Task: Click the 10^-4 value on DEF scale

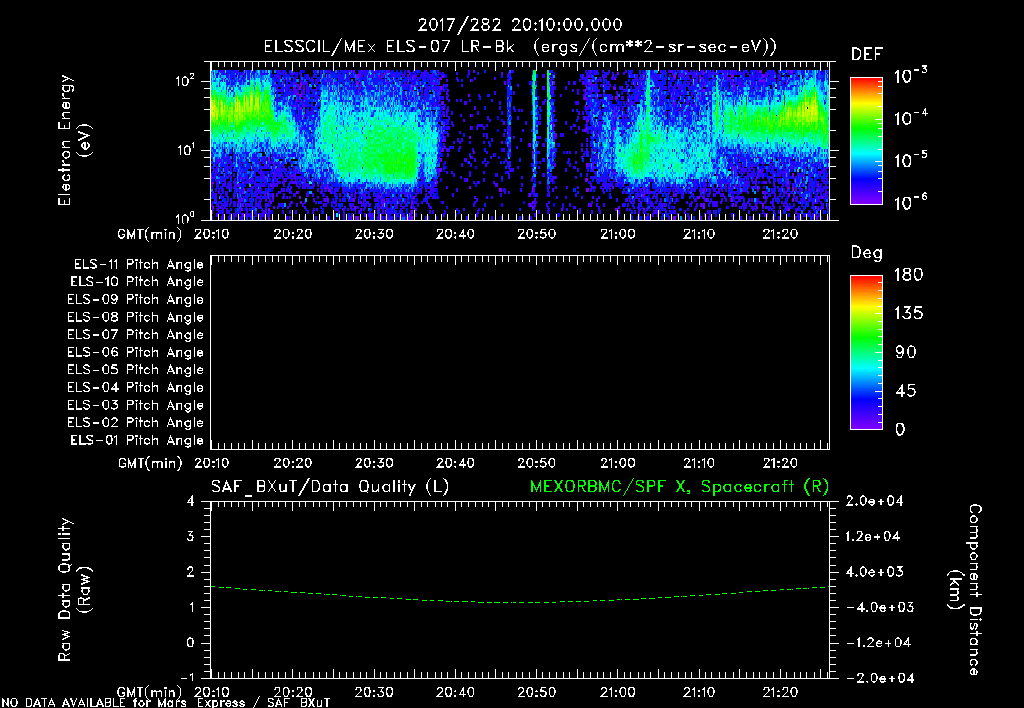Action: (x=910, y=117)
